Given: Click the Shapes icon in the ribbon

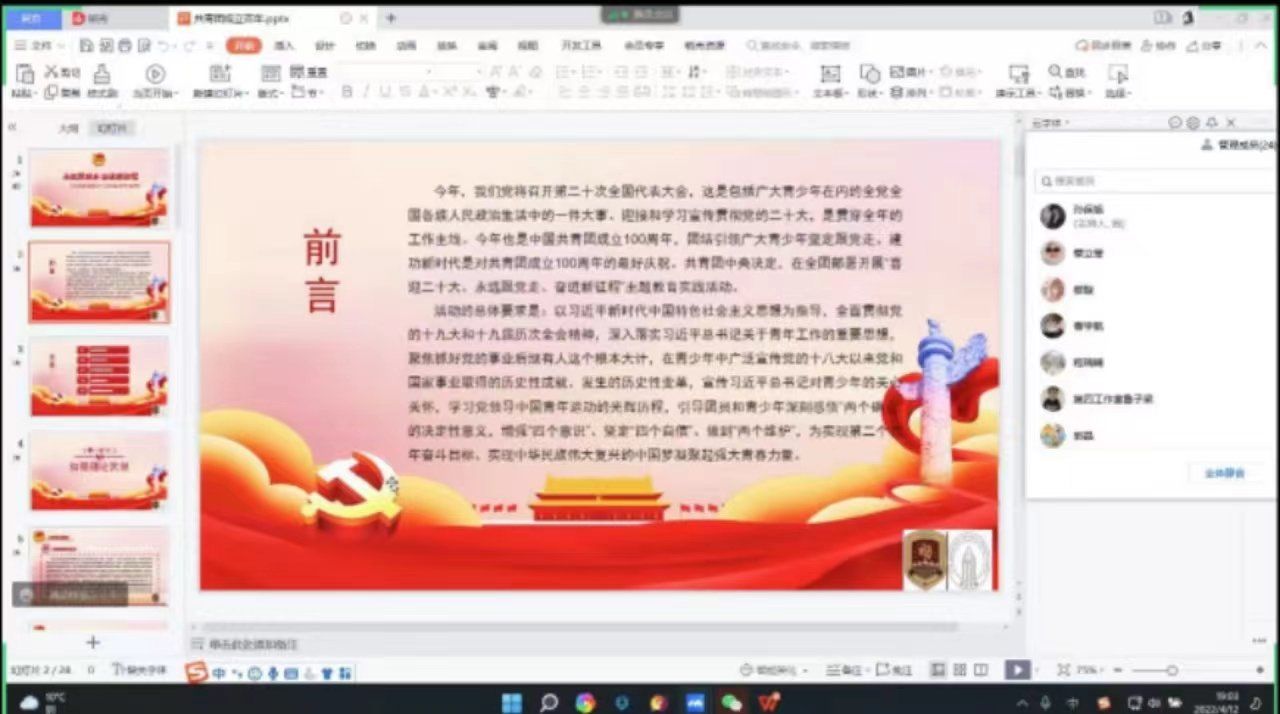Looking at the screenshot, I should point(869,75).
